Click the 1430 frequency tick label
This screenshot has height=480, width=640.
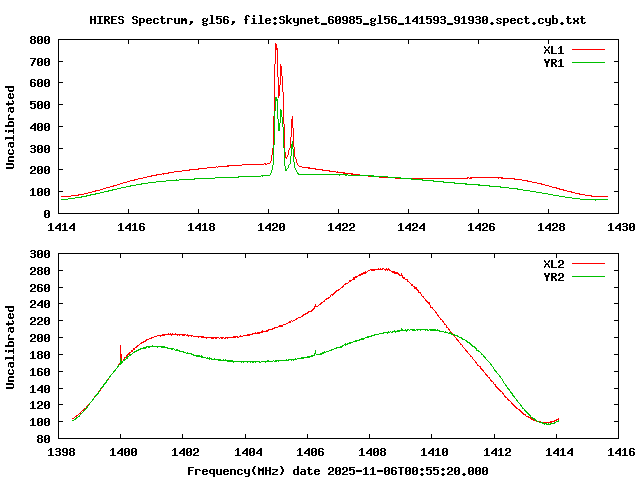[x=621, y=227]
